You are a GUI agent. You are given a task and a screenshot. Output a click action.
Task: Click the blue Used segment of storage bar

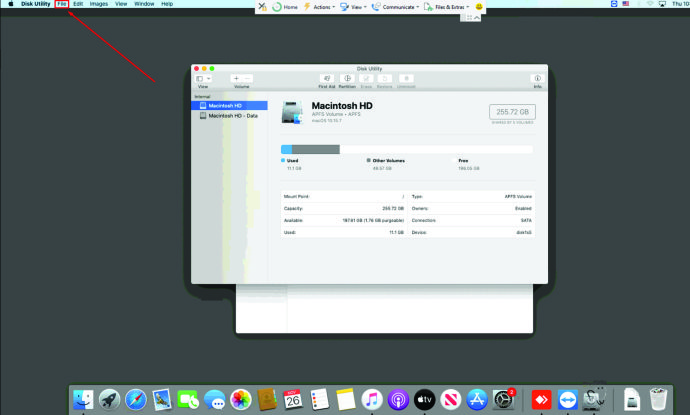click(286, 150)
